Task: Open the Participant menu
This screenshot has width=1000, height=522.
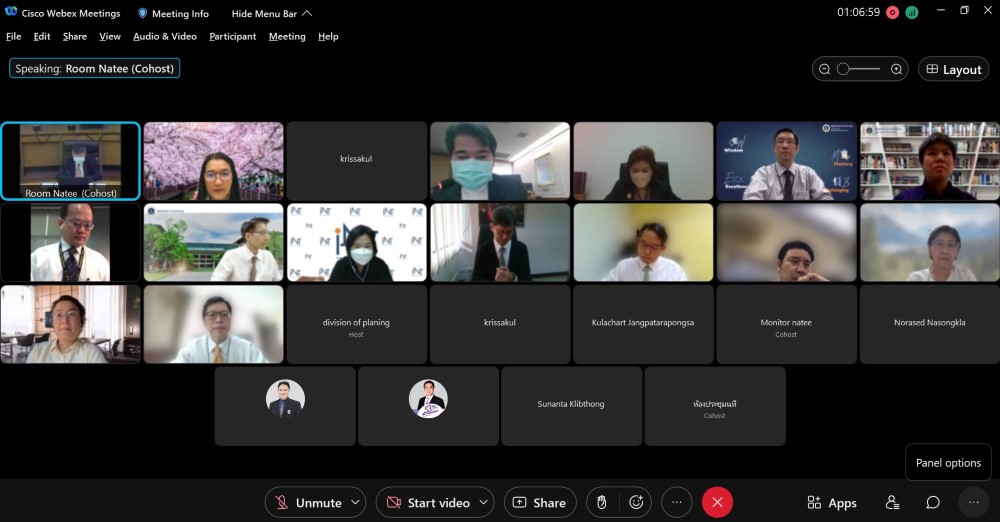Action: point(232,36)
